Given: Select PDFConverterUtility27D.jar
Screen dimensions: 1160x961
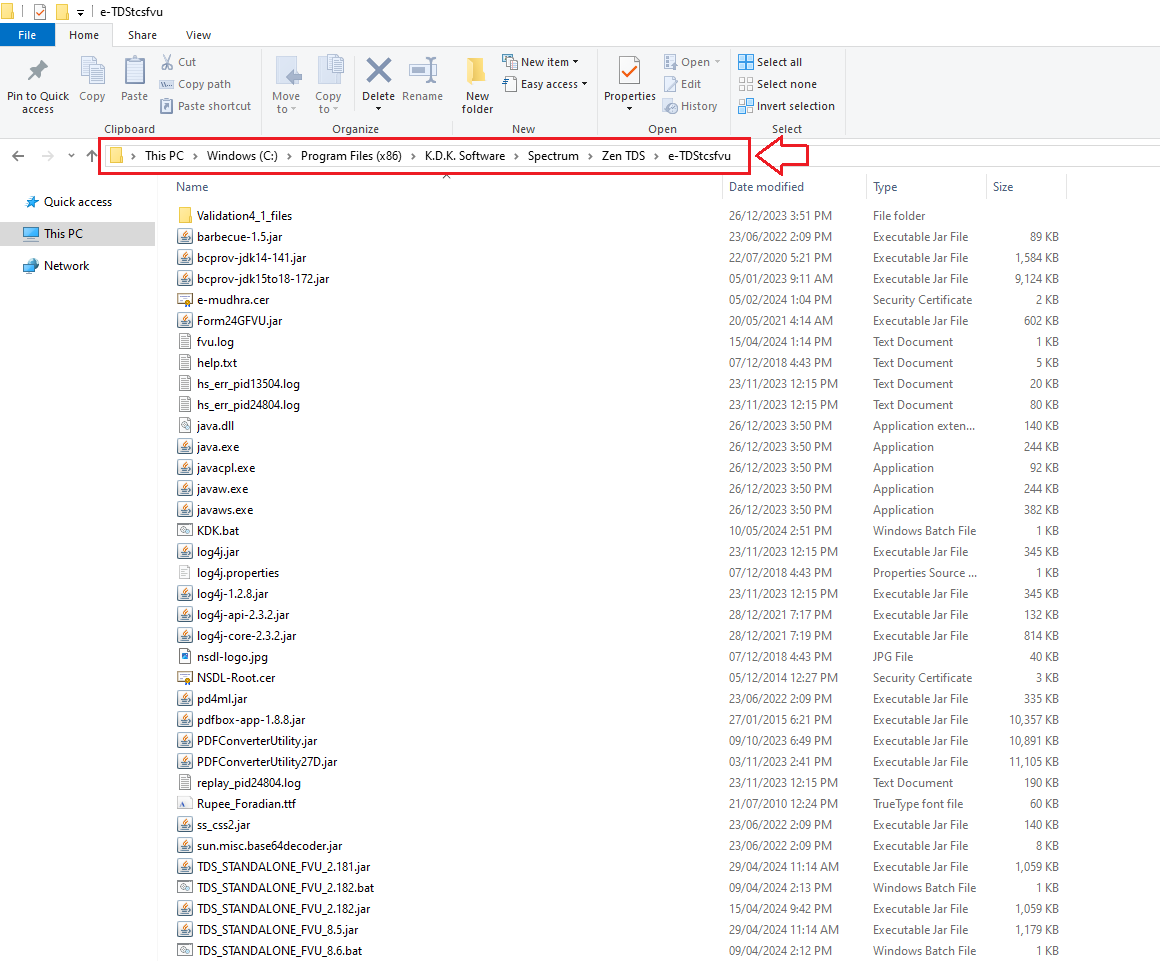Looking at the screenshot, I should tap(267, 762).
